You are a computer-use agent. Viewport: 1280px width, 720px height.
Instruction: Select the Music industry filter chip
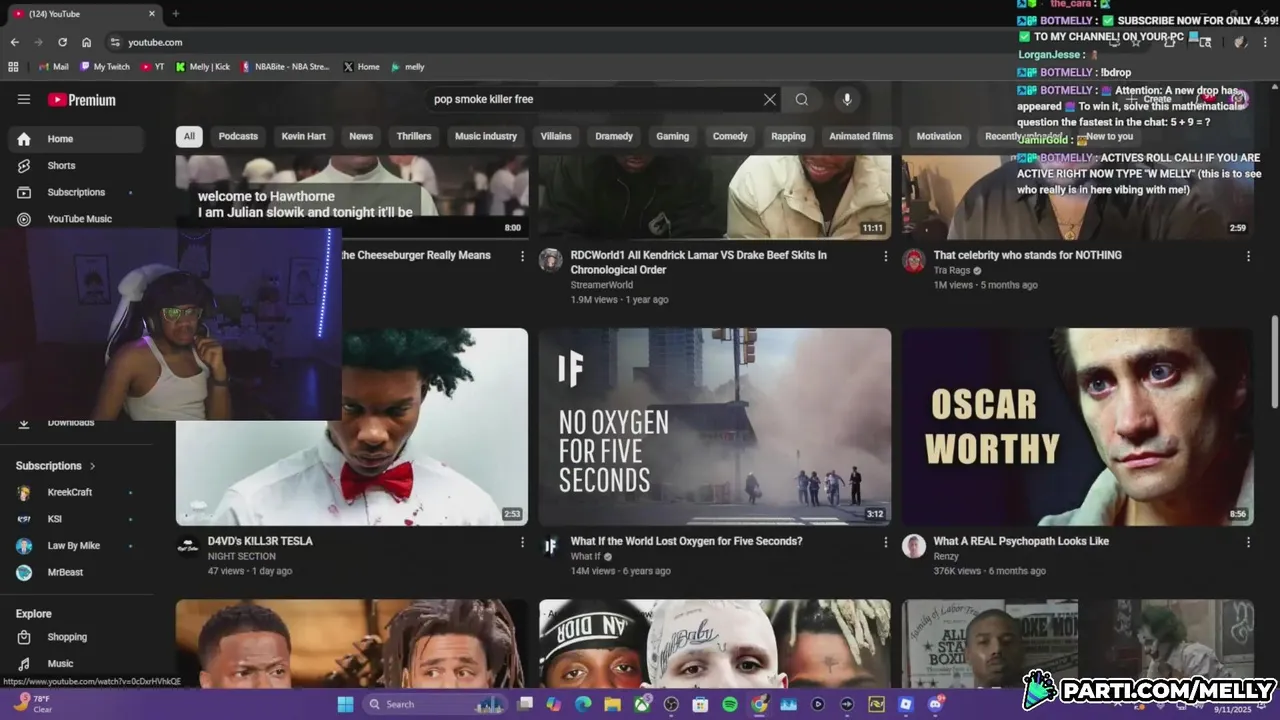tap(486, 136)
